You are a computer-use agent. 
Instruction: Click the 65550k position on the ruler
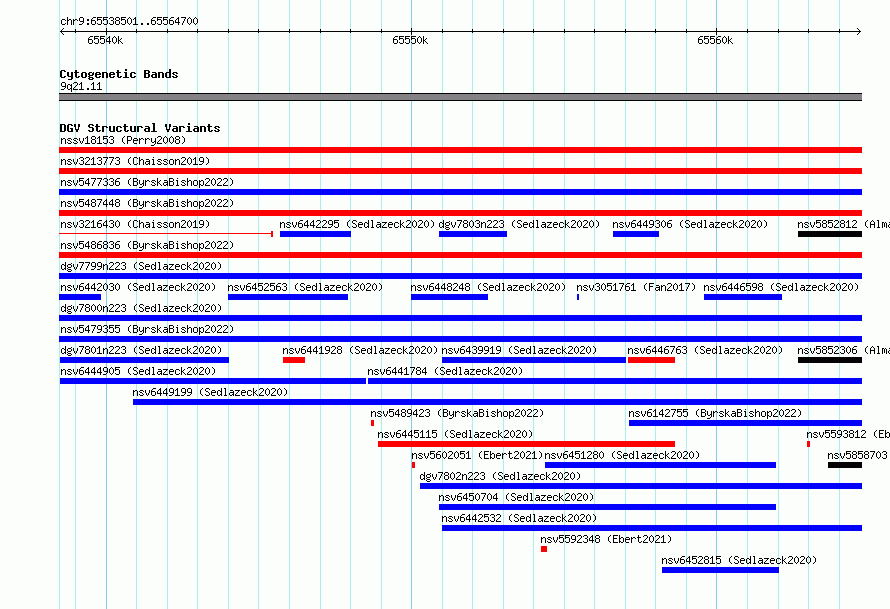(x=410, y=40)
